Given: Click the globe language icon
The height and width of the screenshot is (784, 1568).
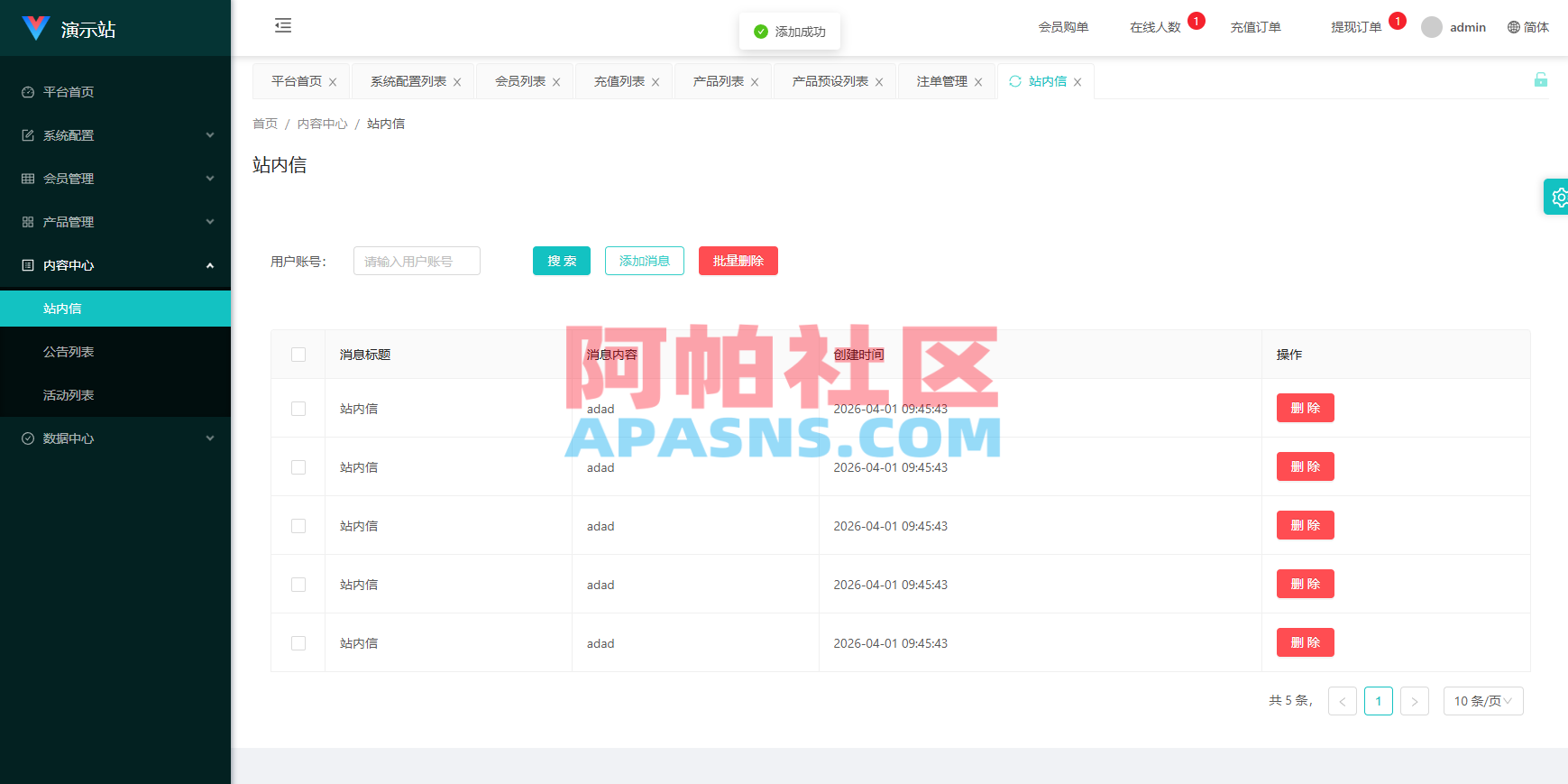Looking at the screenshot, I should (1514, 27).
